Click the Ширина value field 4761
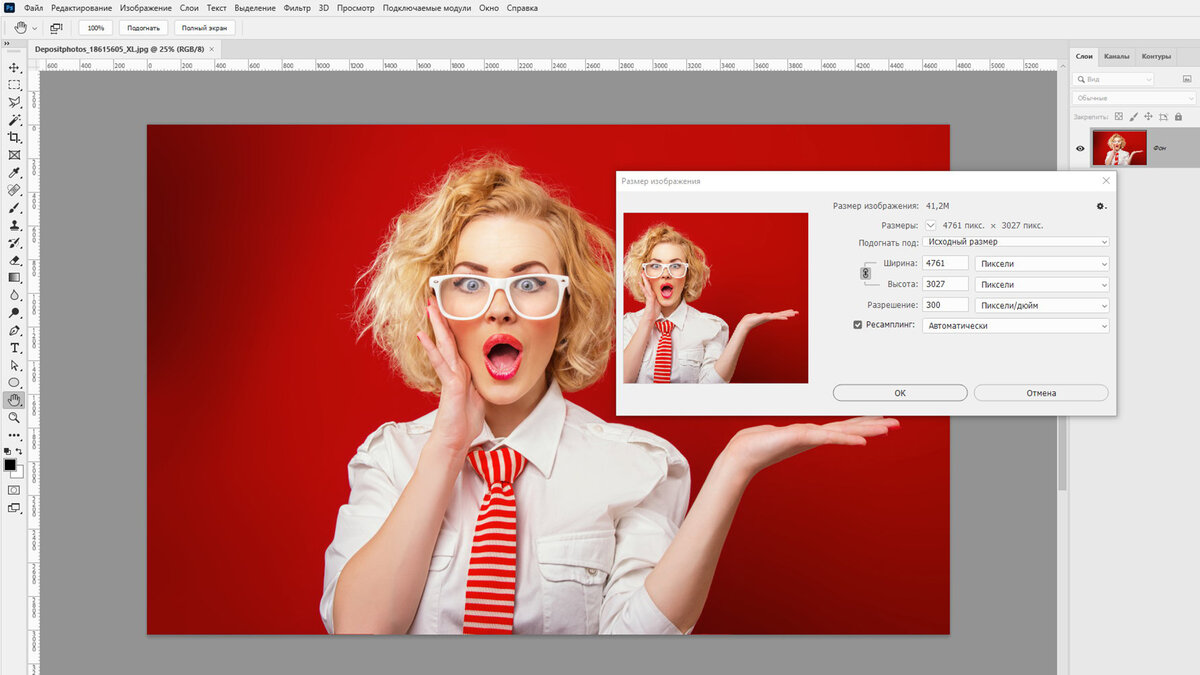The image size is (1200, 675). 945,263
